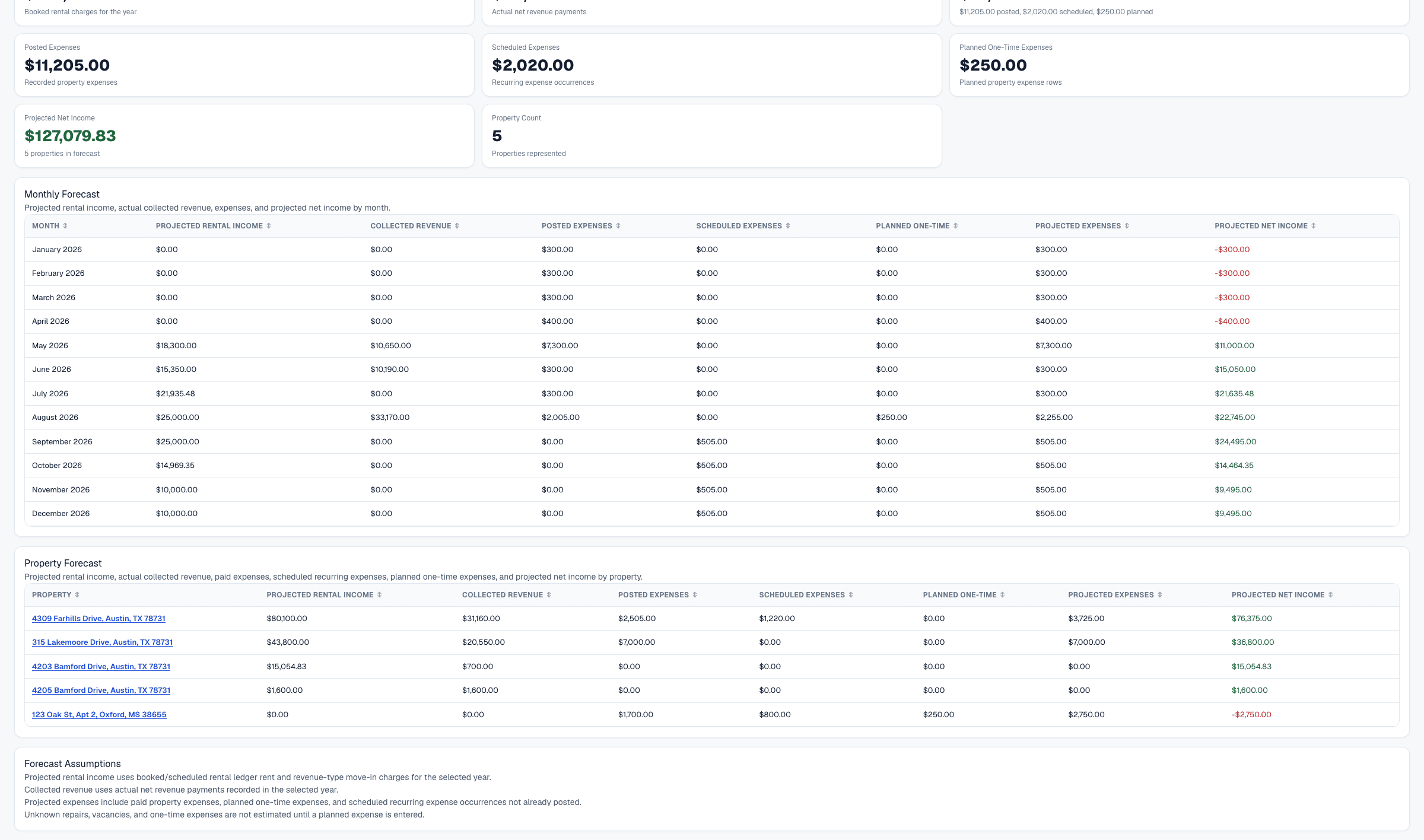Click the $18,300.00 May rental income cell
This screenshot has height=840, width=1424.
(x=176, y=346)
